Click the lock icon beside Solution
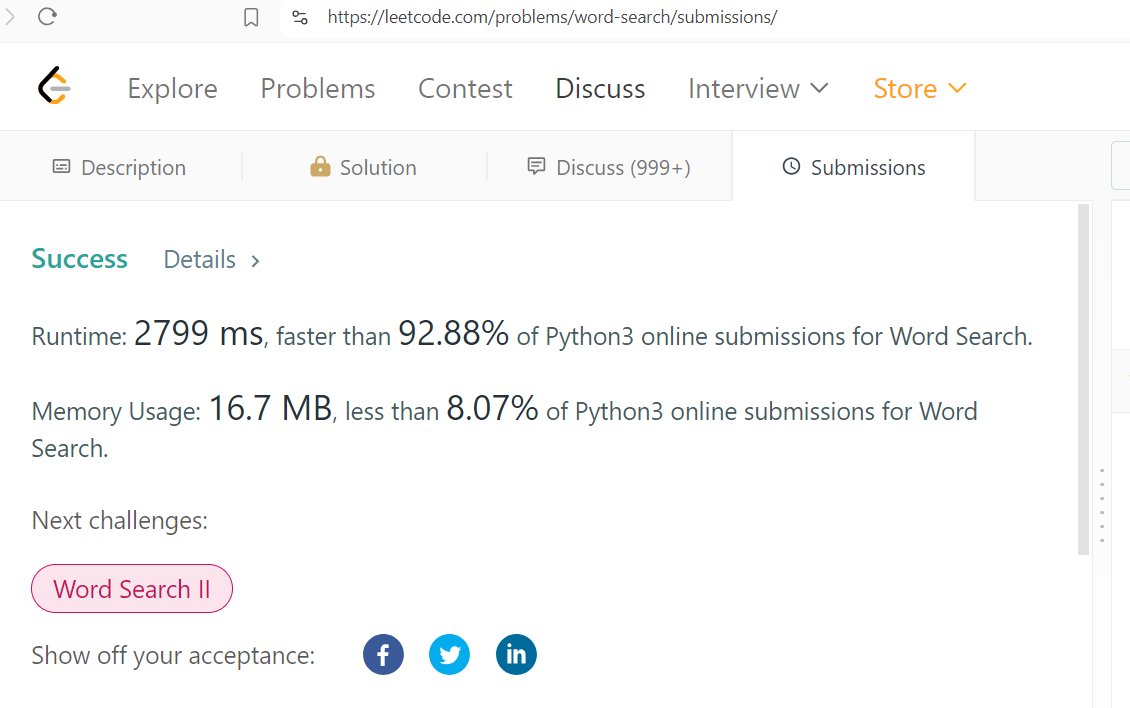Screen dimensions: 1130x708 (320, 167)
